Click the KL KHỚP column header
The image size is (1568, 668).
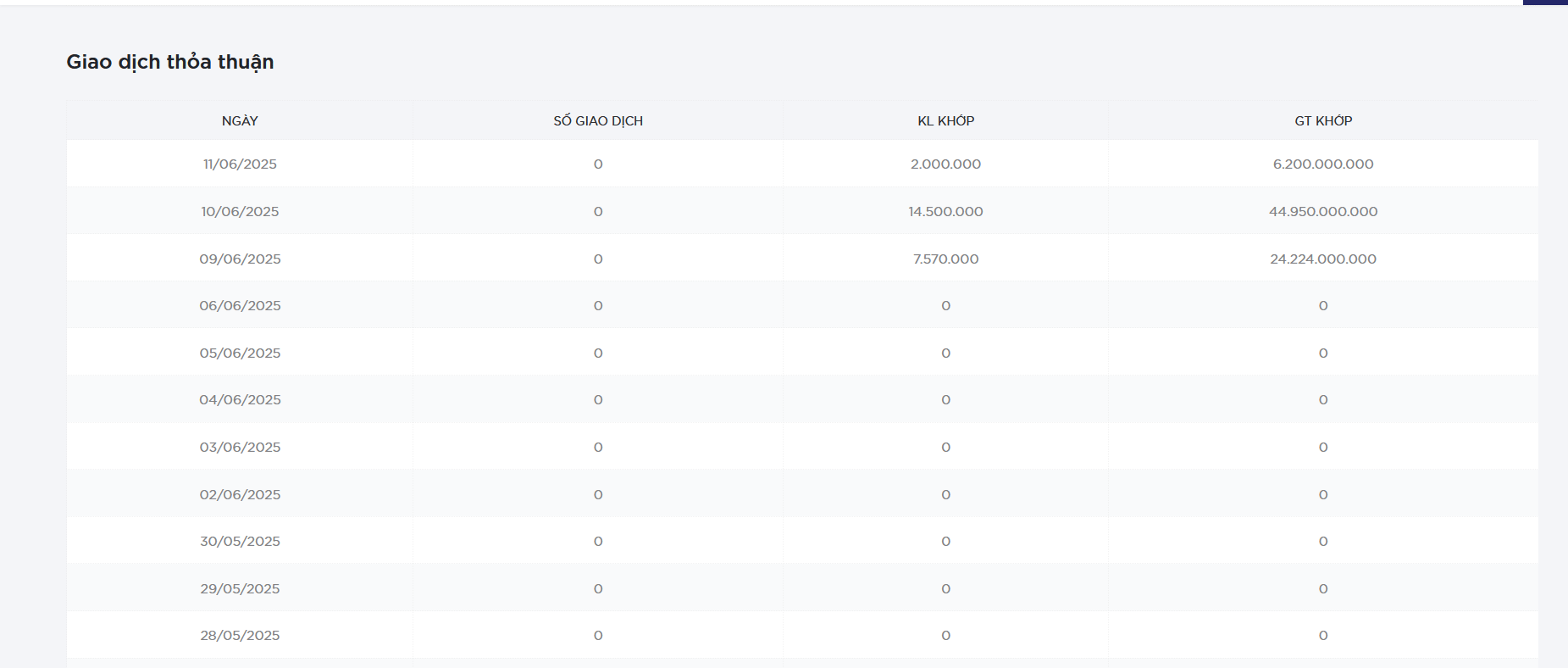point(945,121)
